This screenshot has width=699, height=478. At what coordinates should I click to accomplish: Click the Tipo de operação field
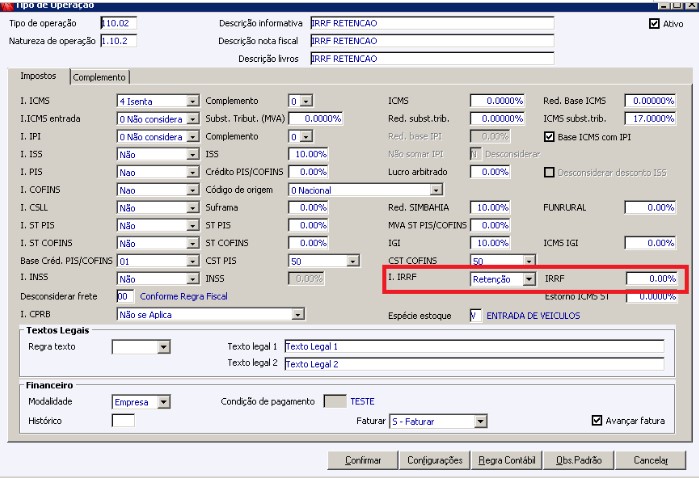tap(119, 23)
